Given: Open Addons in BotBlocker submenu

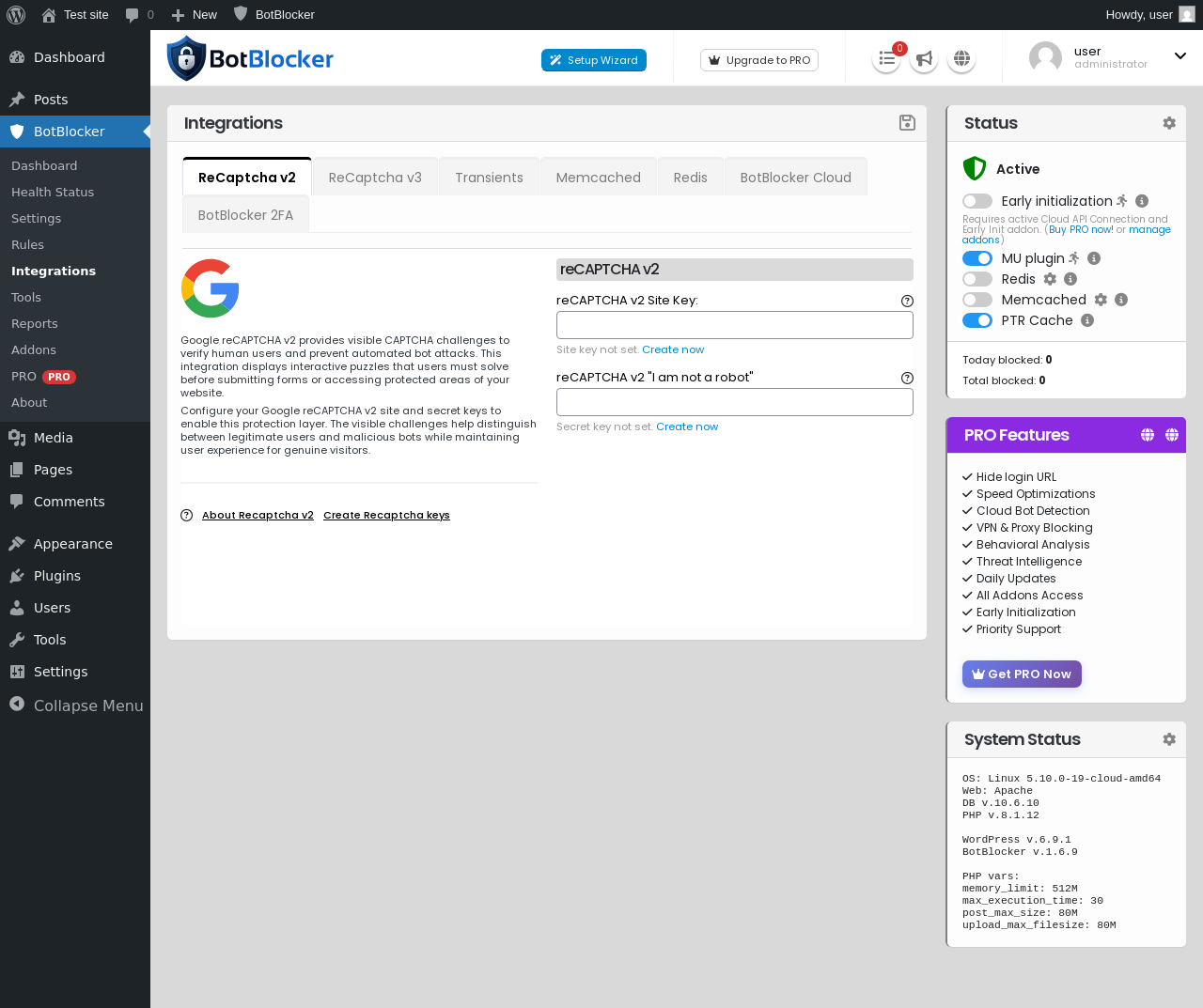Looking at the screenshot, I should point(34,349).
